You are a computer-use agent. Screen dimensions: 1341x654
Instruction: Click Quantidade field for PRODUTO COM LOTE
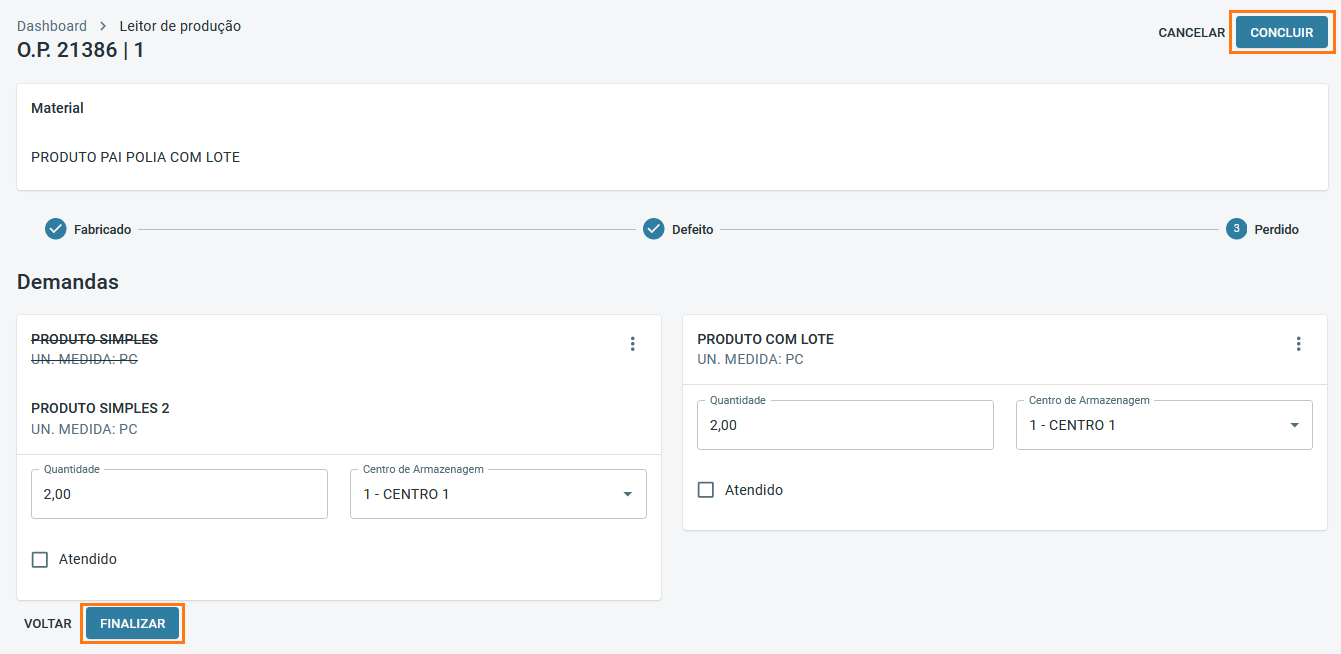[845, 425]
